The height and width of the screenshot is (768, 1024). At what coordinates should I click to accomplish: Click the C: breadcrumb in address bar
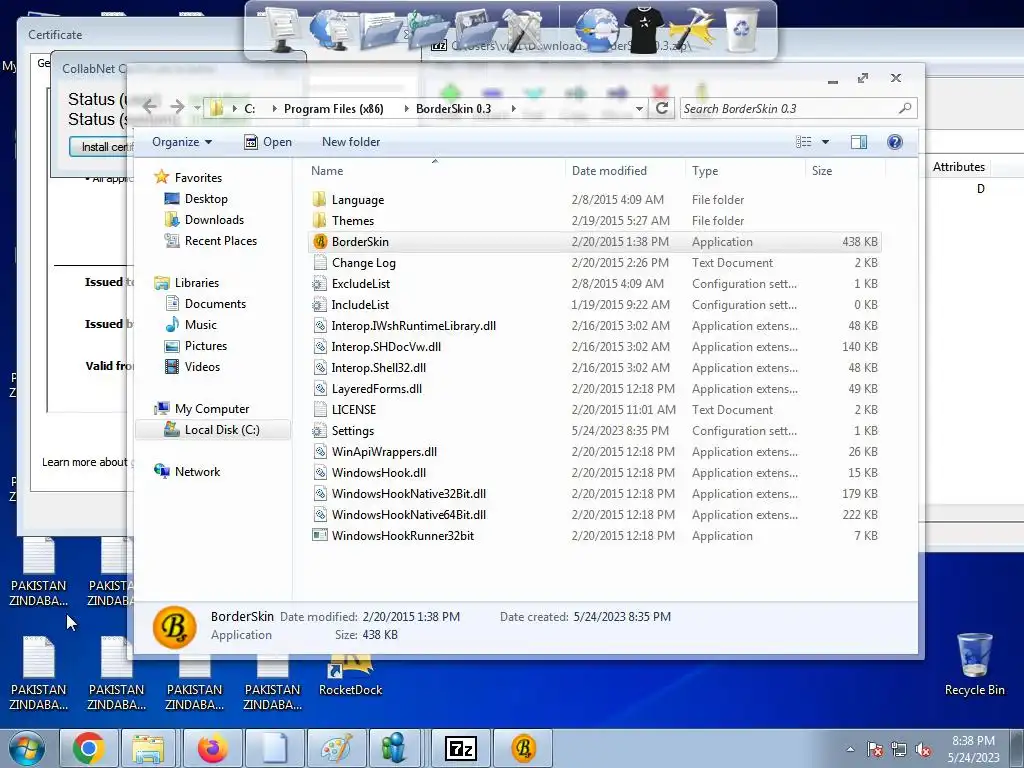coord(249,108)
